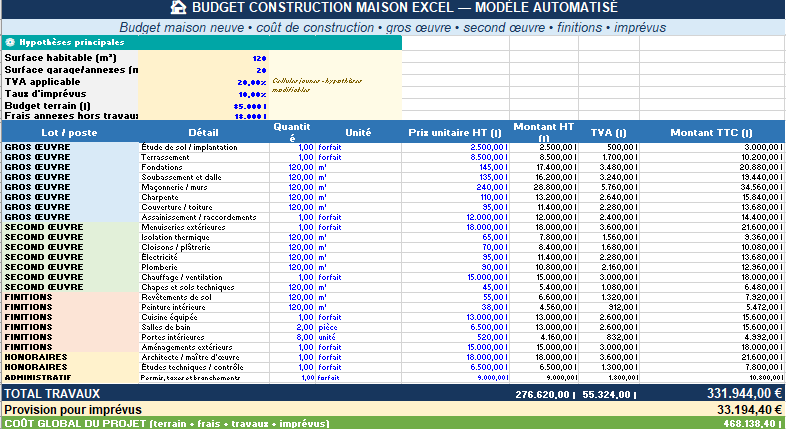Click the total TTC 331.944,00 €
786x429 pixels.
[745, 393]
